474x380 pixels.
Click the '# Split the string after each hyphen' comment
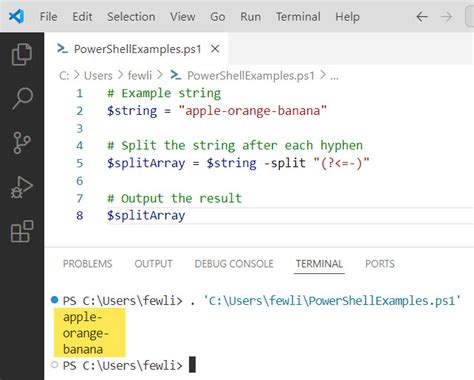click(235, 145)
